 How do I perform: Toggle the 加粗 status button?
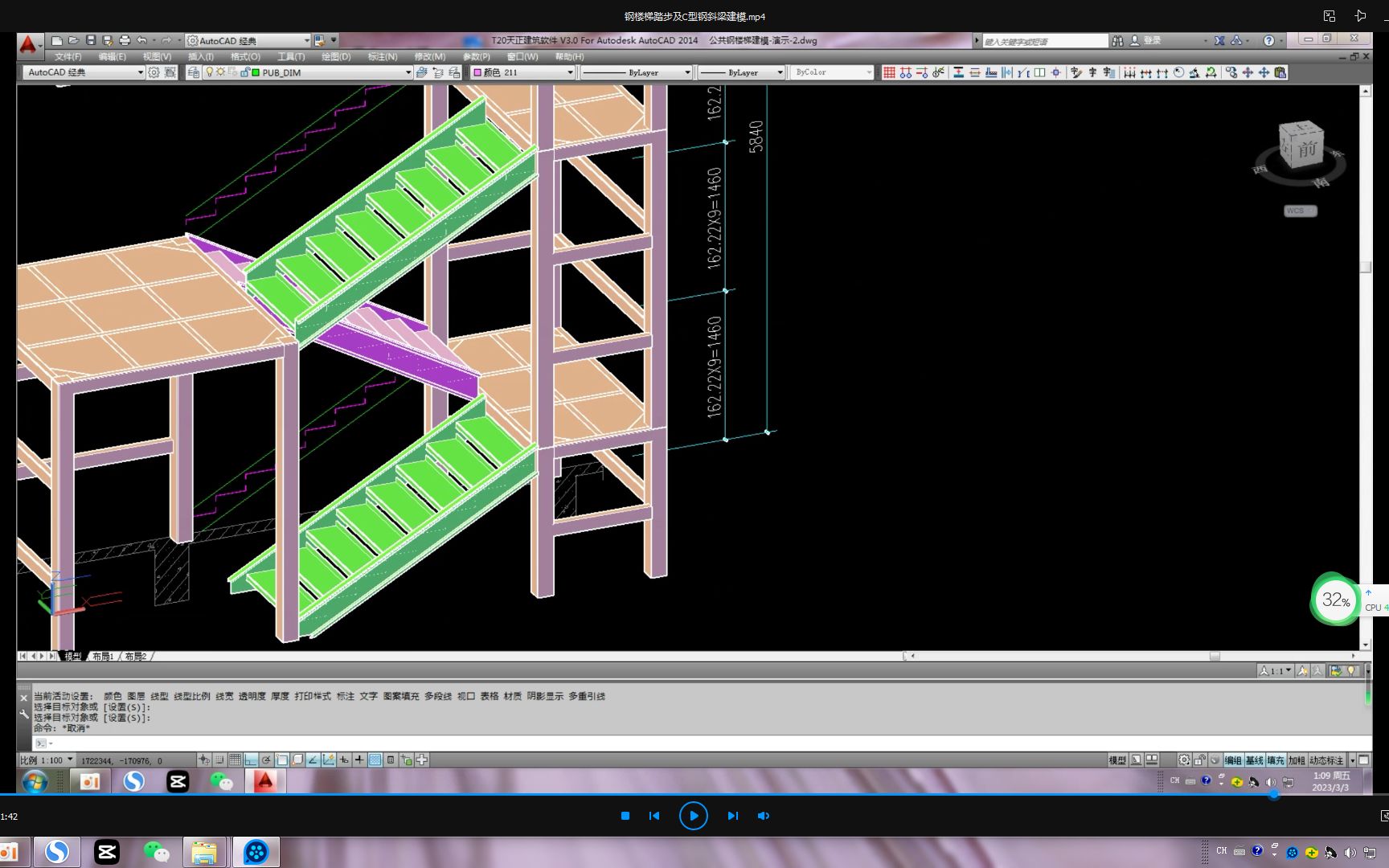[1297, 759]
